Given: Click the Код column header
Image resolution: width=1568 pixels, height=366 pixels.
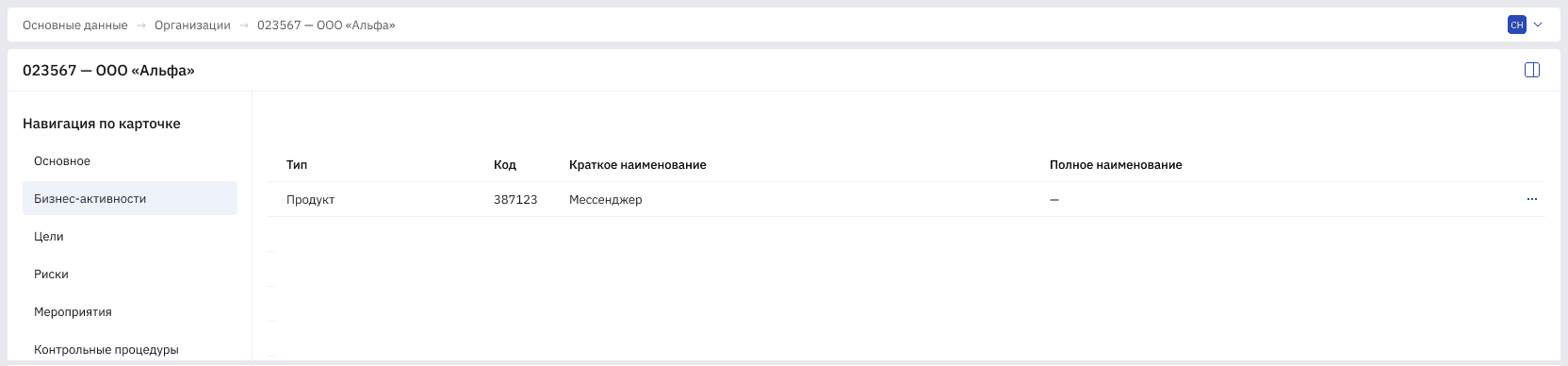Looking at the screenshot, I should point(505,165).
